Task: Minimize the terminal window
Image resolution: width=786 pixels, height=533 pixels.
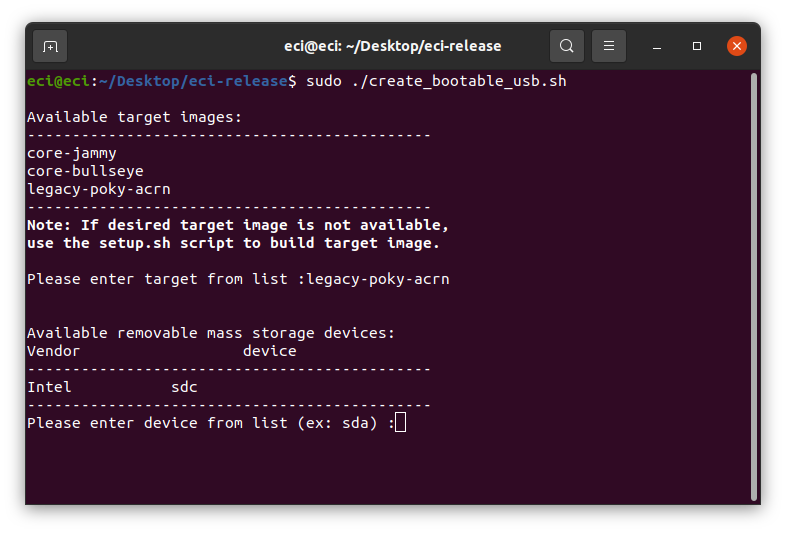Action: tap(657, 47)
